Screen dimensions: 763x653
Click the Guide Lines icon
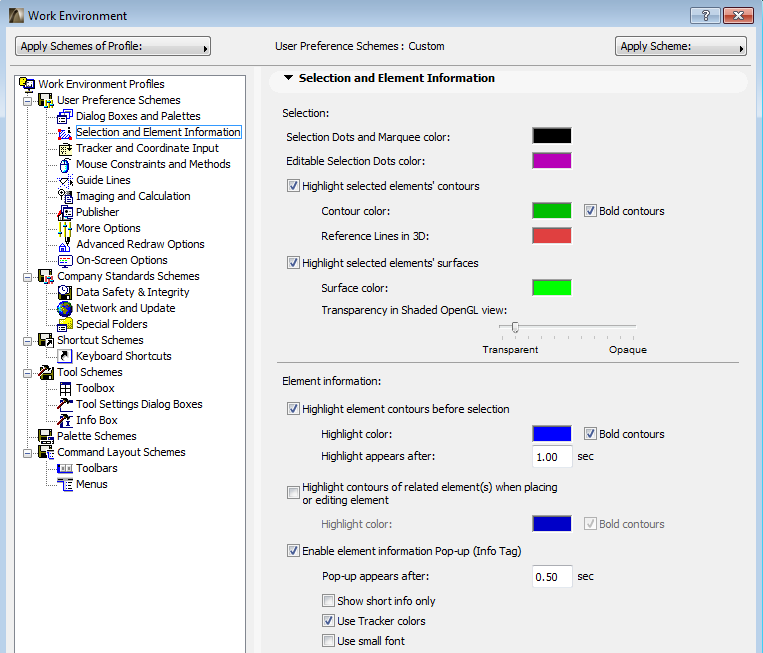click(65, 181)
